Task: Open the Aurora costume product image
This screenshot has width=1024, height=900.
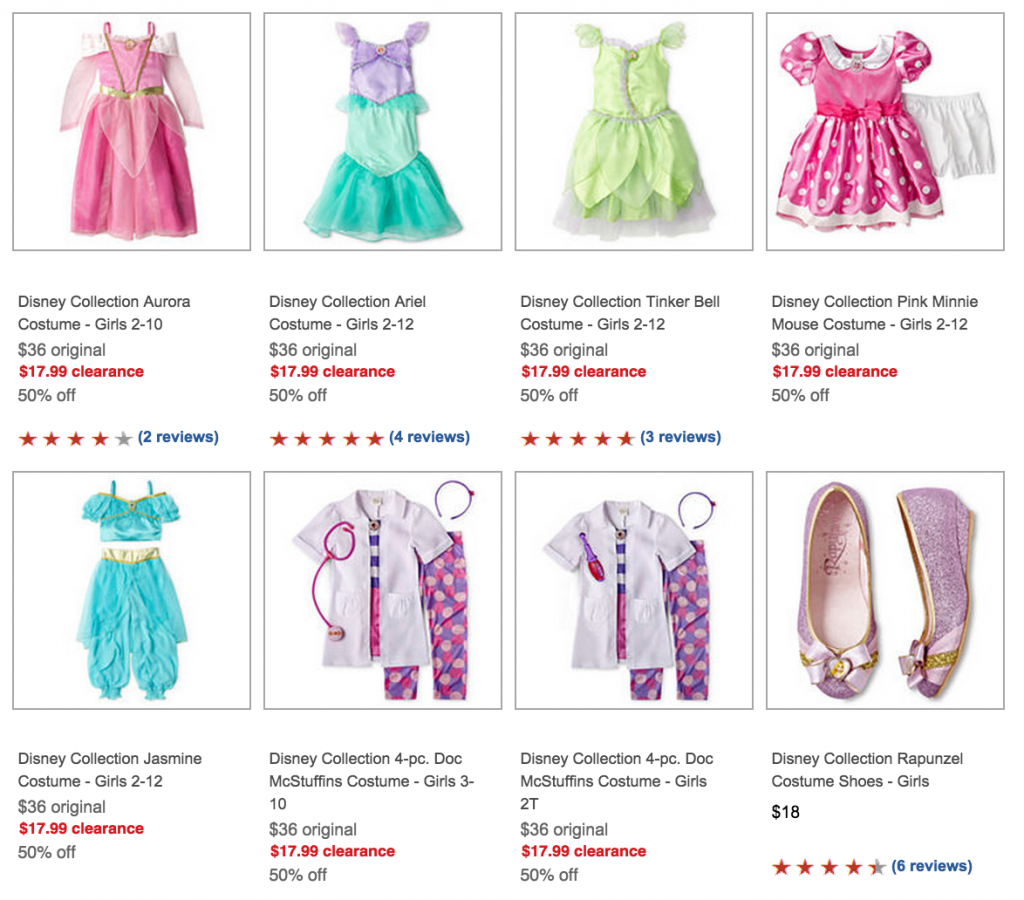Action: [131, 131]
